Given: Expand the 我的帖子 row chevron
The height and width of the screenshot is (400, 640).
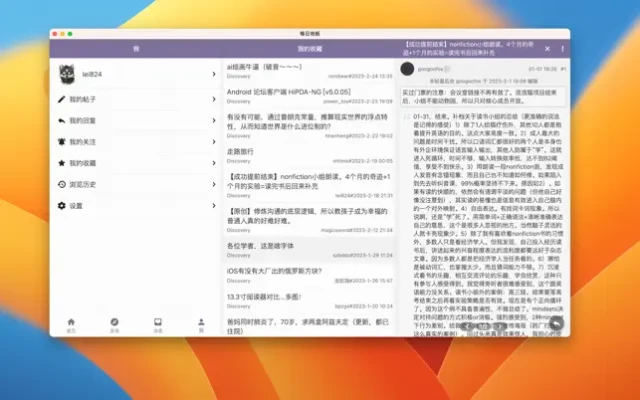Looking at the screenshot, I should tap(214, 100).
